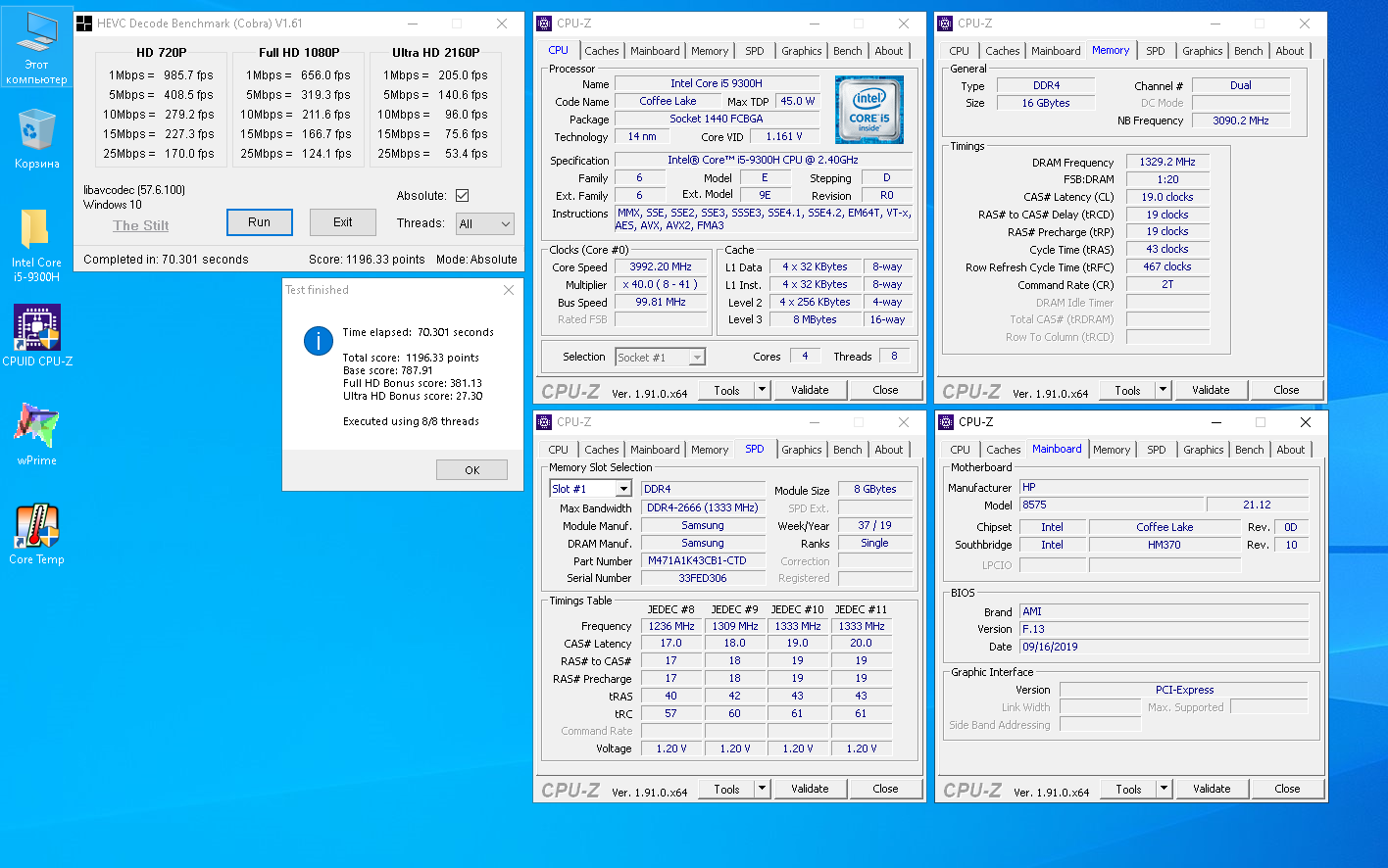This screenshot has width=1388, height=868.
Task: Click the motherboard Model field 8575
Action: (x=1112, y=506)
